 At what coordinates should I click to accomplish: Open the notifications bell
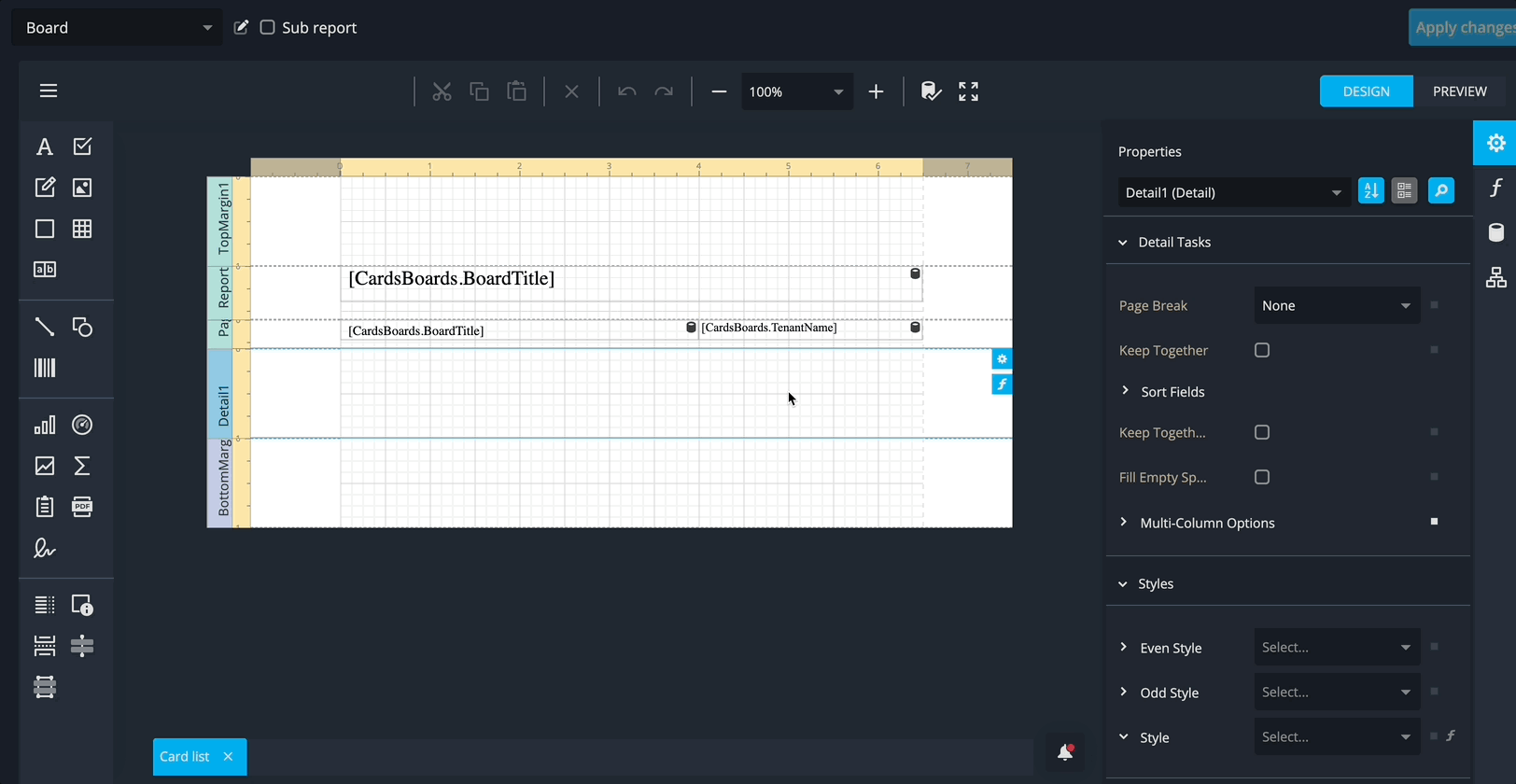click(x=1065, y=752)
